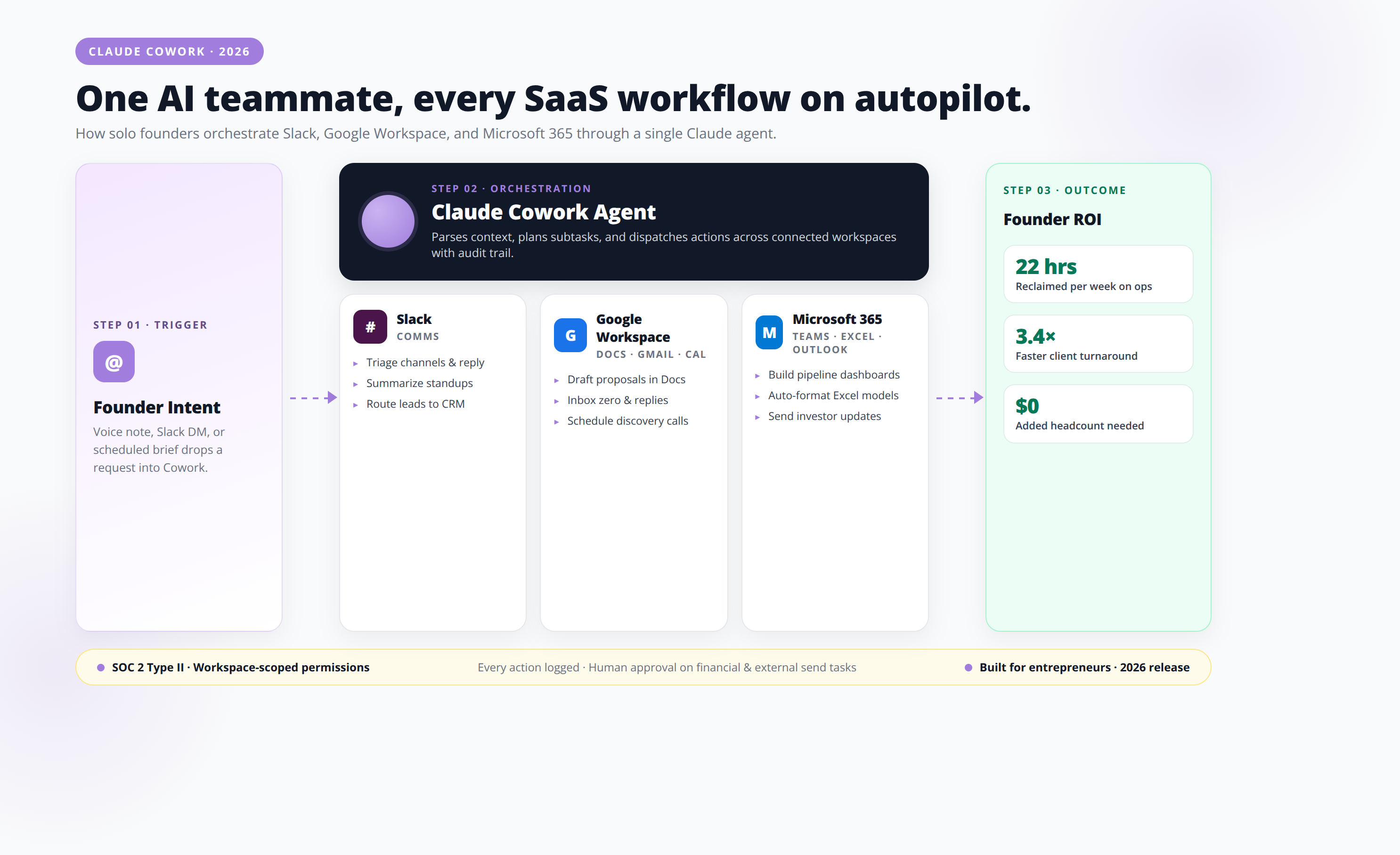Click the $0 added headcount card
The height and width of the screenshot is (855, 1400).
1098,414
